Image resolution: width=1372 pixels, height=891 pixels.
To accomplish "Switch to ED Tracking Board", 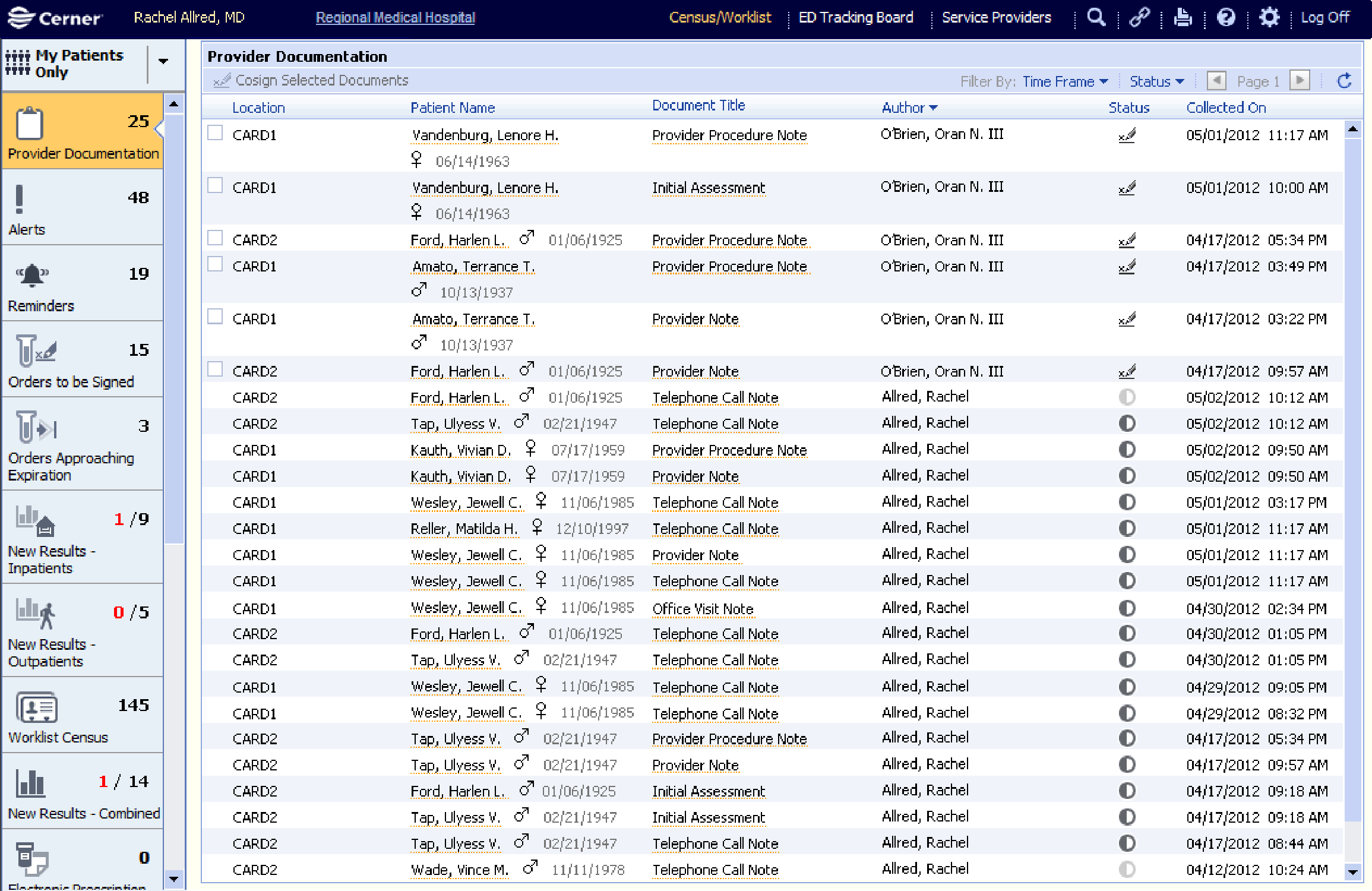I will point(855,17).
